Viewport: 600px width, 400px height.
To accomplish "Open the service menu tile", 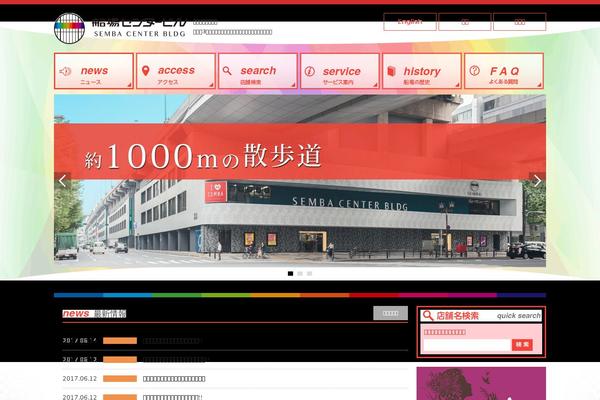I will [340, 71].
